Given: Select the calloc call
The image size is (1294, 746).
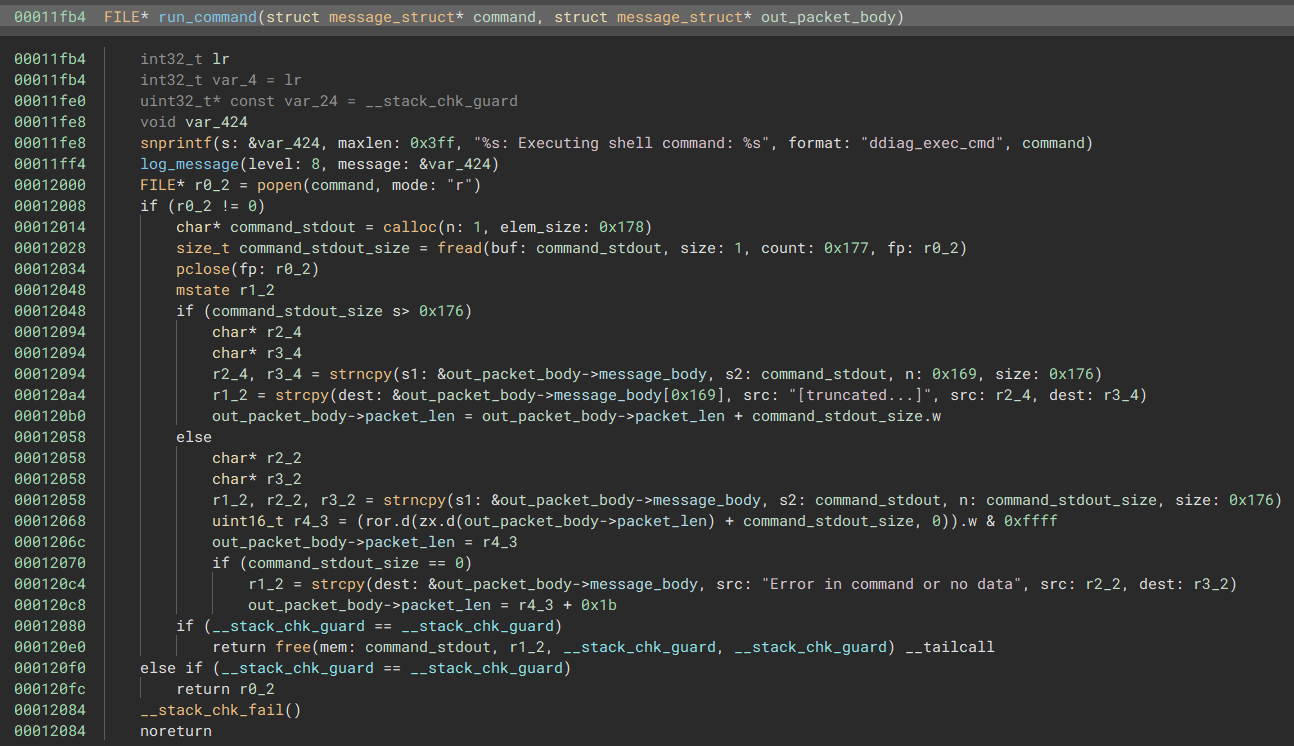Looking at the screenshot, I should (x=410, y=226).
